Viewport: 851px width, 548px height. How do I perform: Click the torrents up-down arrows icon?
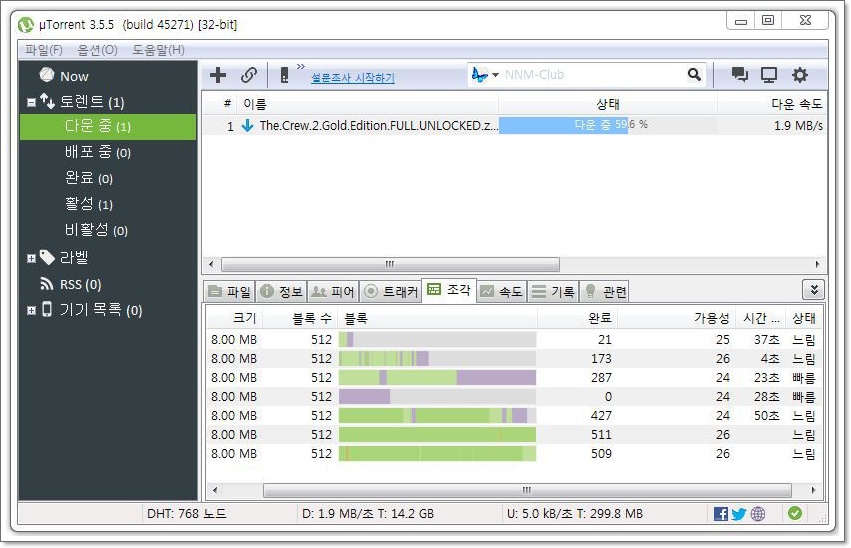coord(47,101)
